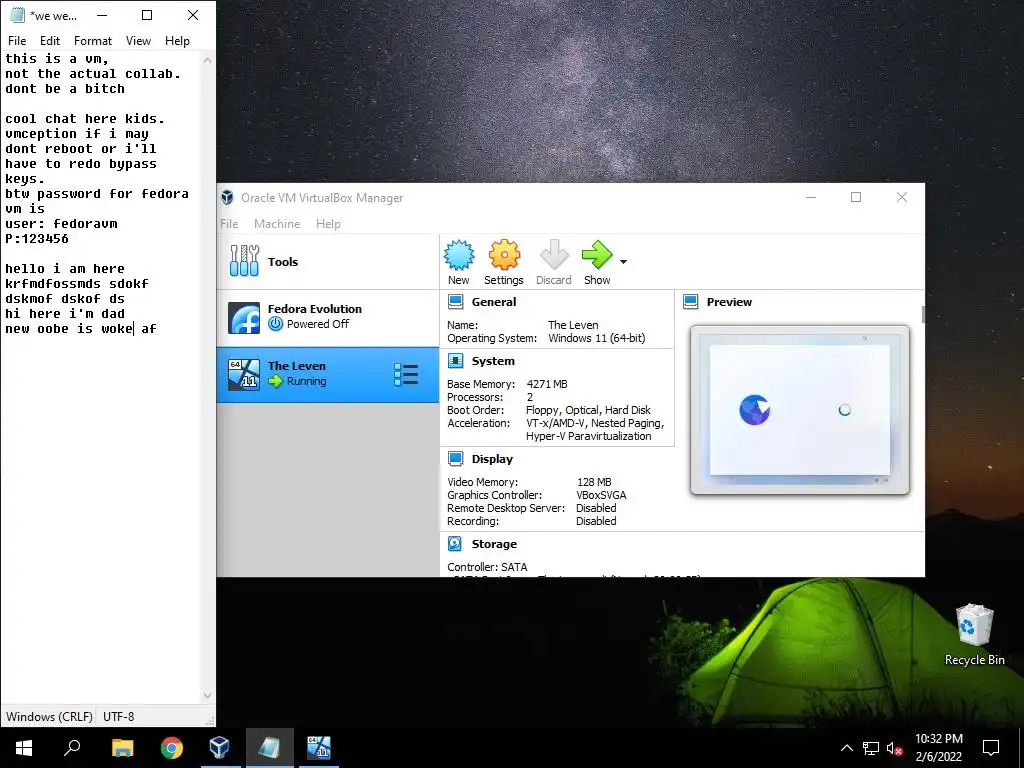Screen dimensions: 1024x768
Task: Click 'Windows (CRLF)' in Notepad status bar
Action: (x=49, y=716)
